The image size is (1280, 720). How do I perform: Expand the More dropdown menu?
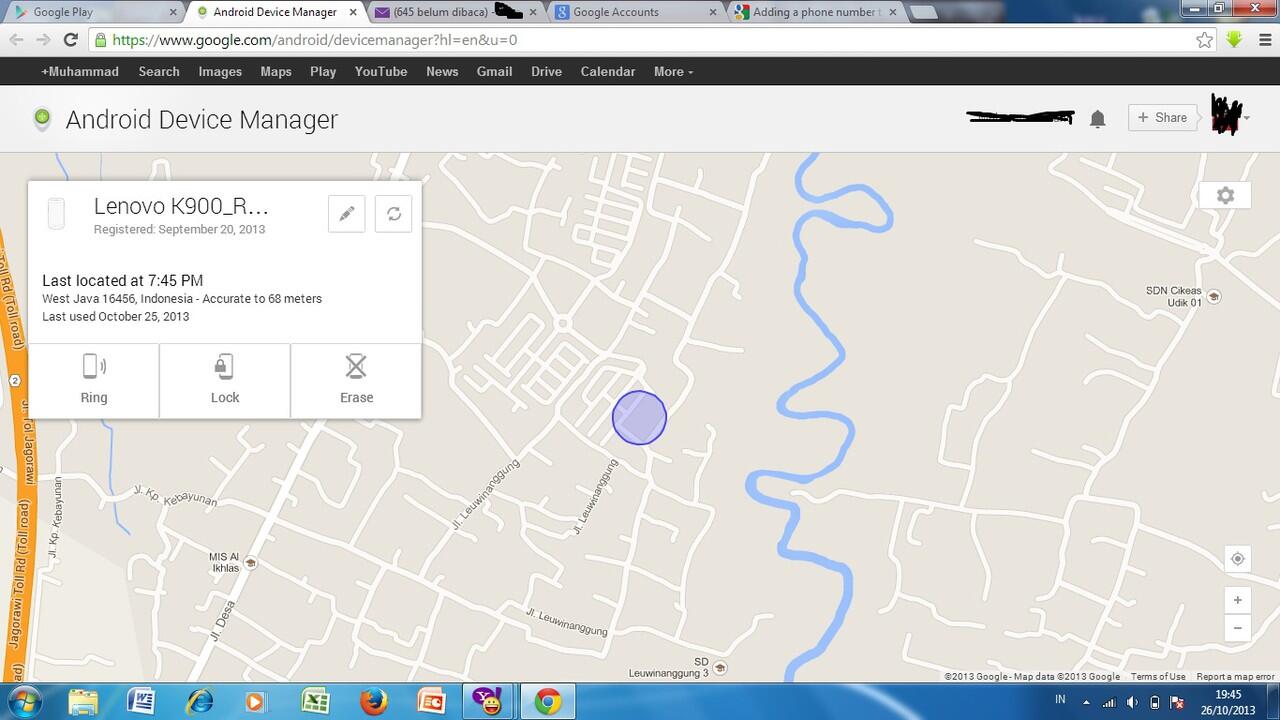[673, 71]
